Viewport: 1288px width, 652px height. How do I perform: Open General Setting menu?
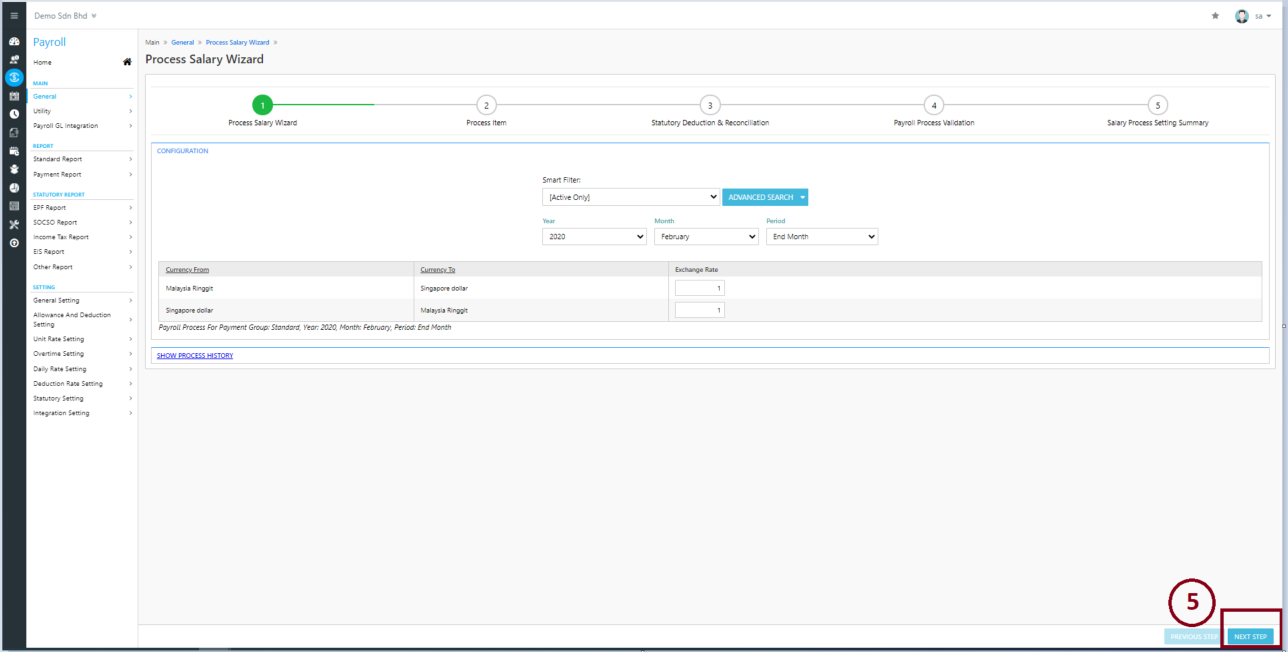(82, 300)
